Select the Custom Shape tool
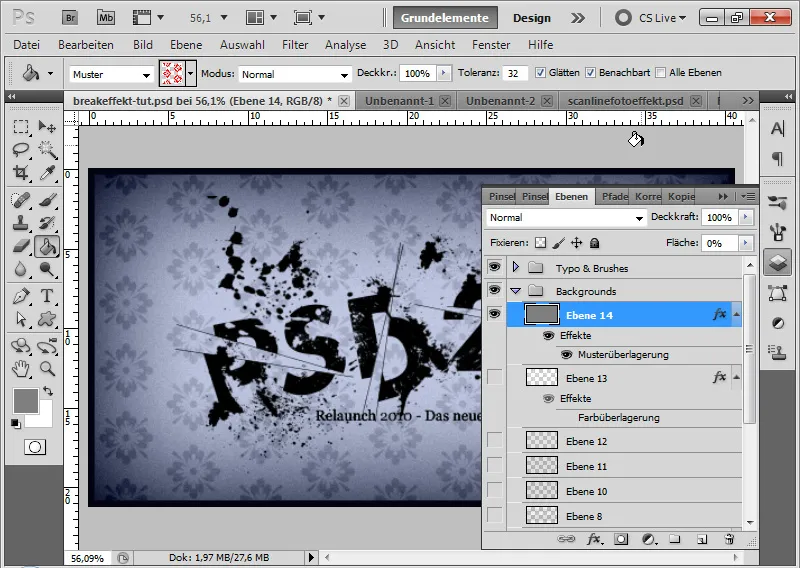Screen dimensions: 800x568 (x=47, y=319)
